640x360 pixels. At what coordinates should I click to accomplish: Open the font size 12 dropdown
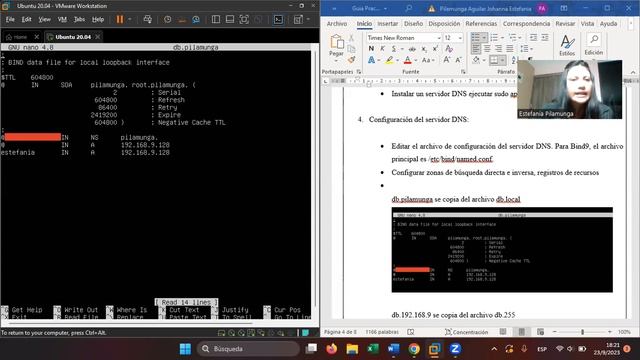[x=460, y=38]
